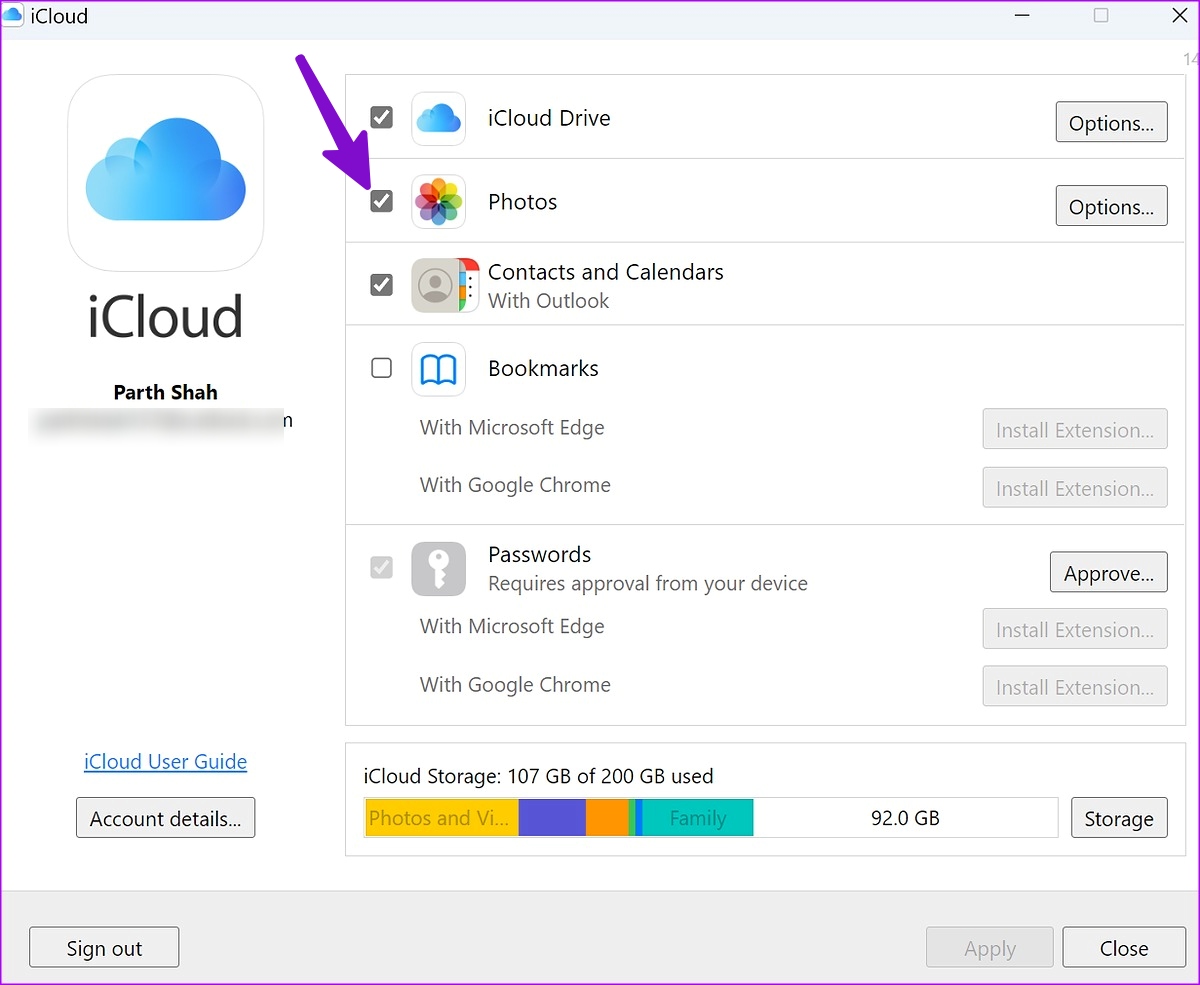Install Bookmarks extension for Microsoft Edge
This screenshot has height=985, width=1200.
tap(1075, 429)
